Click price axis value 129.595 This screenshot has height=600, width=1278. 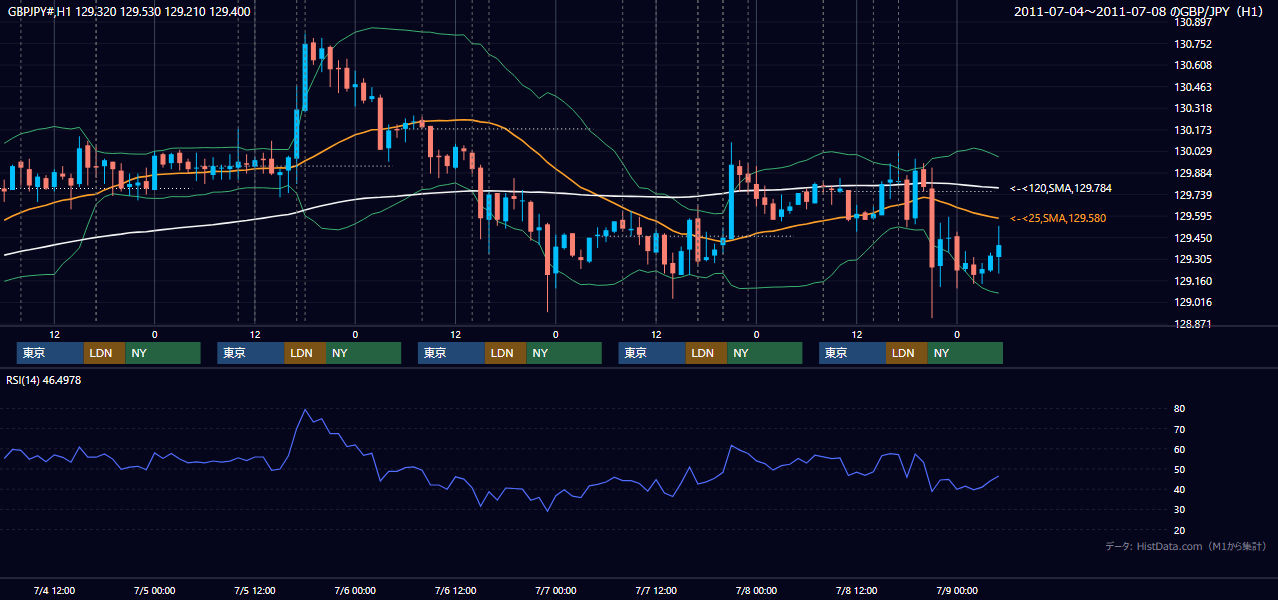click(x=1194, y=216)
